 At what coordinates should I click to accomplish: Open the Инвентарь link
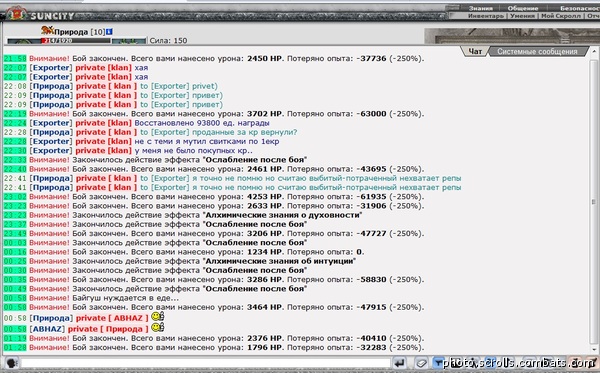tap(486, 16)
